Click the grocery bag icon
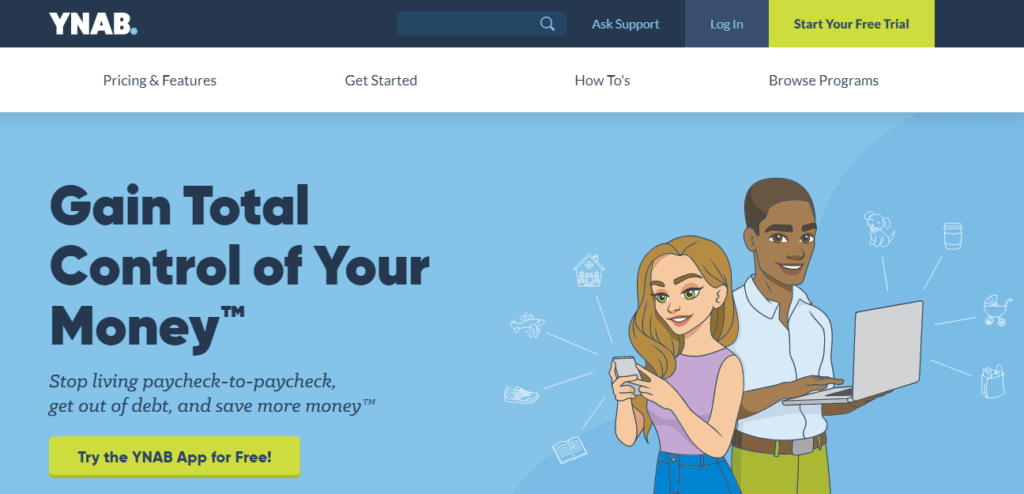The height and width of the screenshot is (494, 1024). [992, 382]
